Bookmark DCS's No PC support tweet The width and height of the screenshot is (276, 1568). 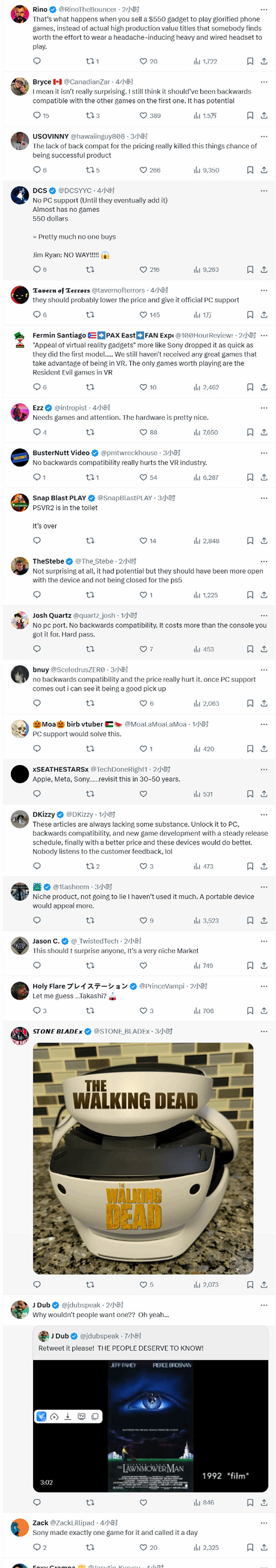(250, 270)
